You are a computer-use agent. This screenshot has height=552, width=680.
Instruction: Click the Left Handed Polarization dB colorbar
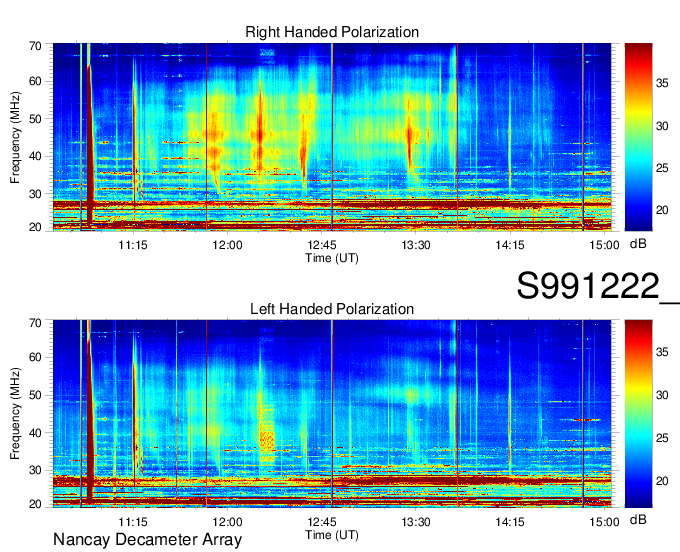coord(638,414)
